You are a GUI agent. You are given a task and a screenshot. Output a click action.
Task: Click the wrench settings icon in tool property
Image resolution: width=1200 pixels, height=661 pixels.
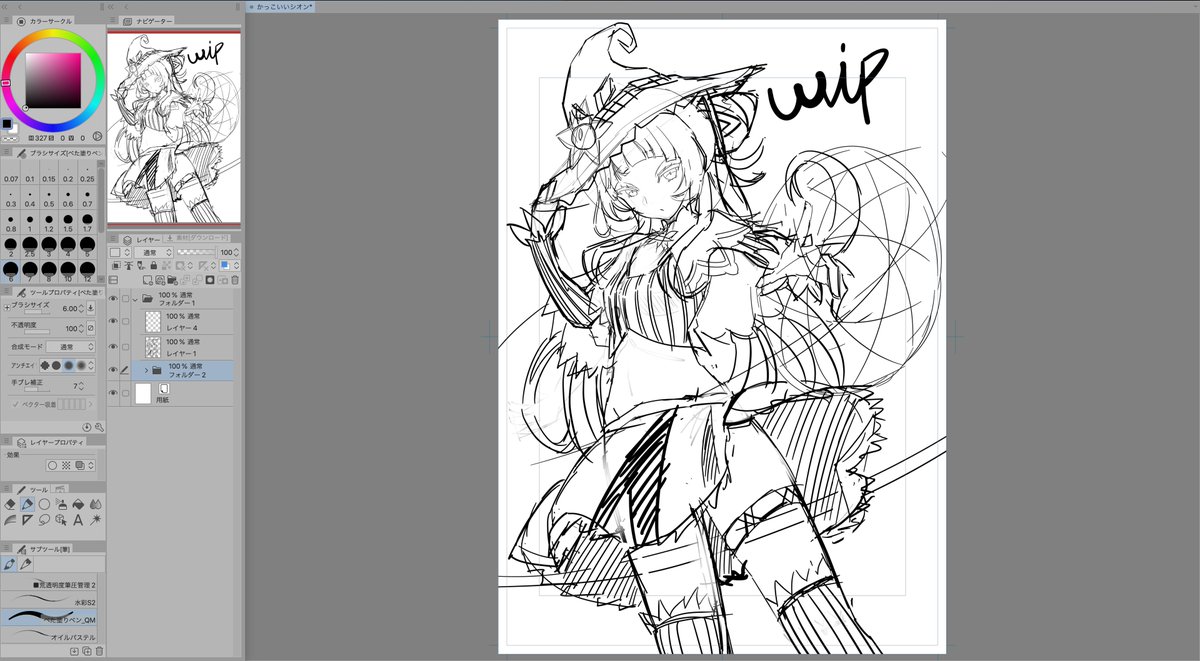point(99,426)
